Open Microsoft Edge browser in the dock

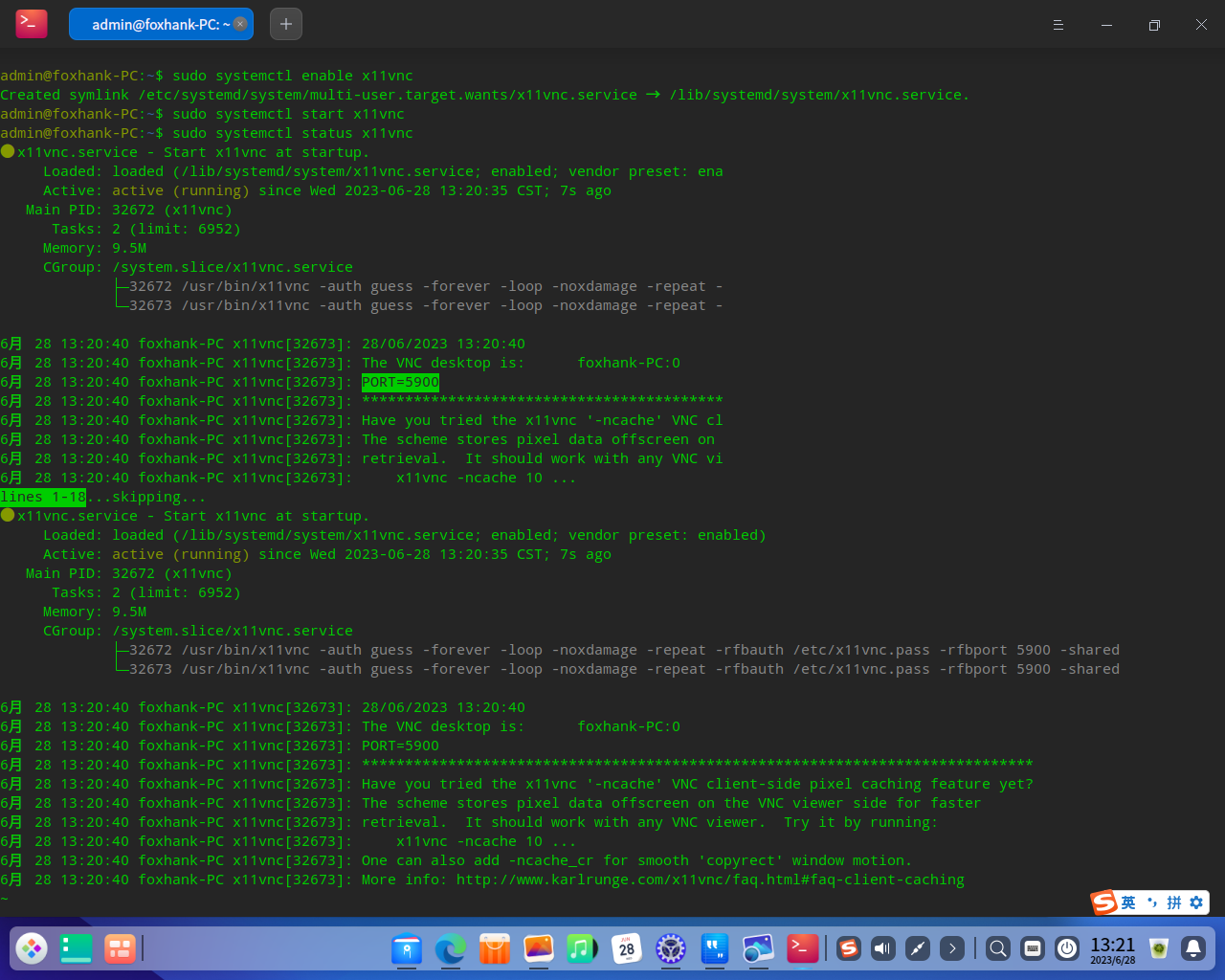451,948
